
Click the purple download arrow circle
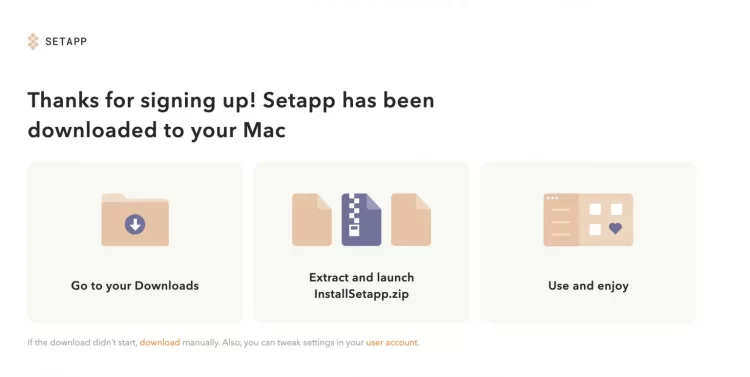click(135, 224)
